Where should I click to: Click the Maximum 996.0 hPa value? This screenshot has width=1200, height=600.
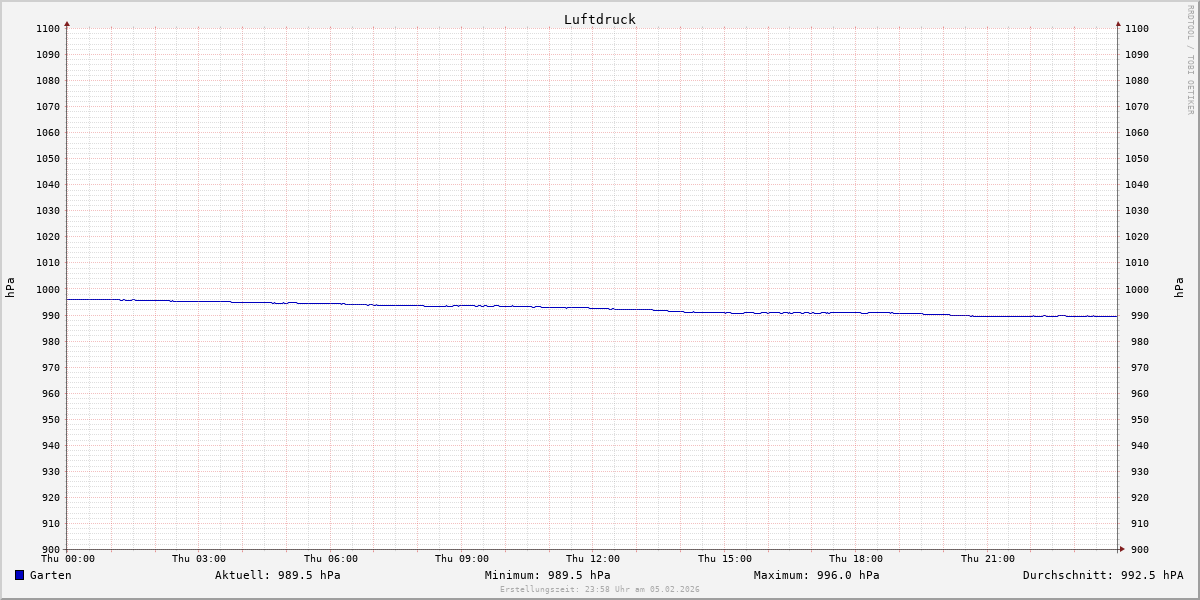(816, 575)
